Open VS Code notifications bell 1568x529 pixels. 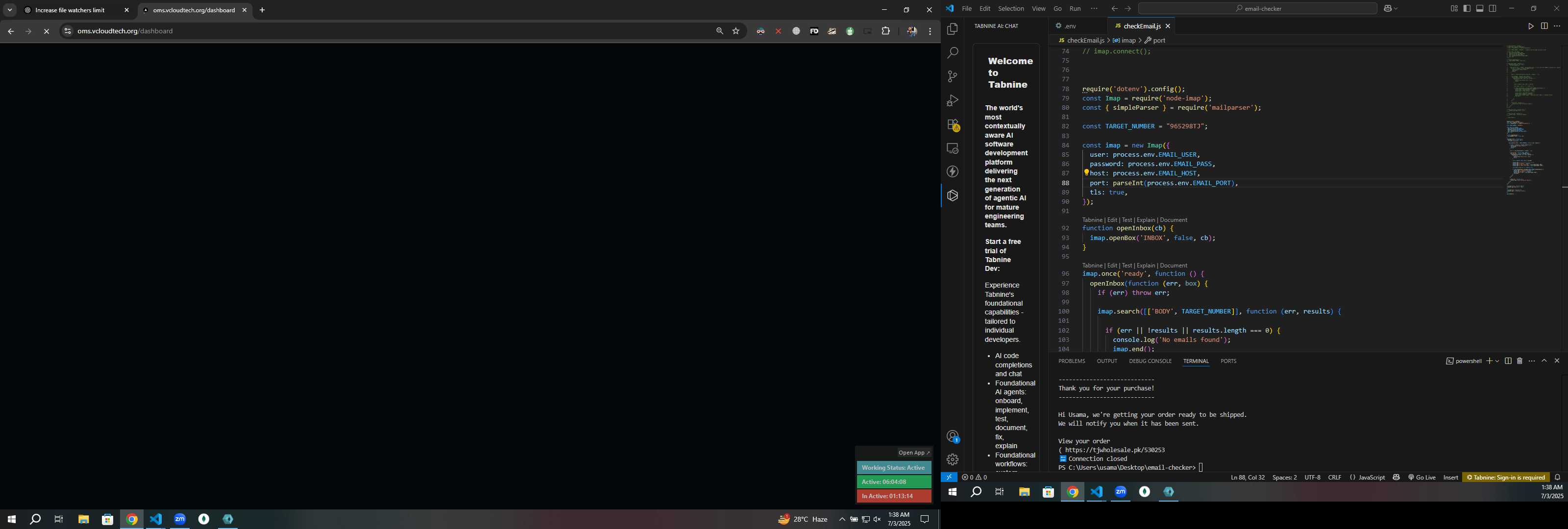pyautogui.click(x=1558, y=477)
